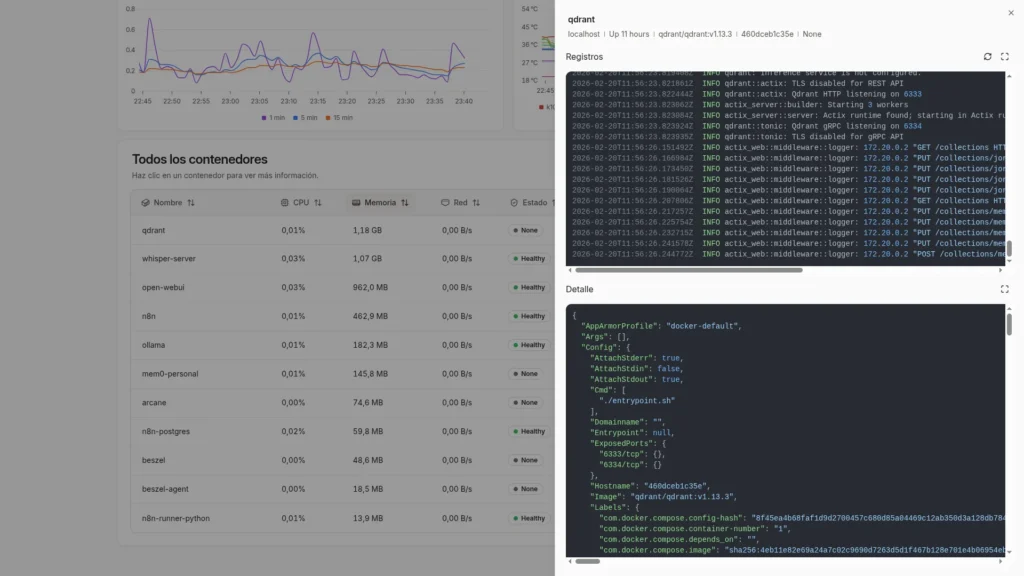This screenshot has height=576, width=1024.
Task: Expand Registros logs to fullscreen
Action: (1006, 57)
